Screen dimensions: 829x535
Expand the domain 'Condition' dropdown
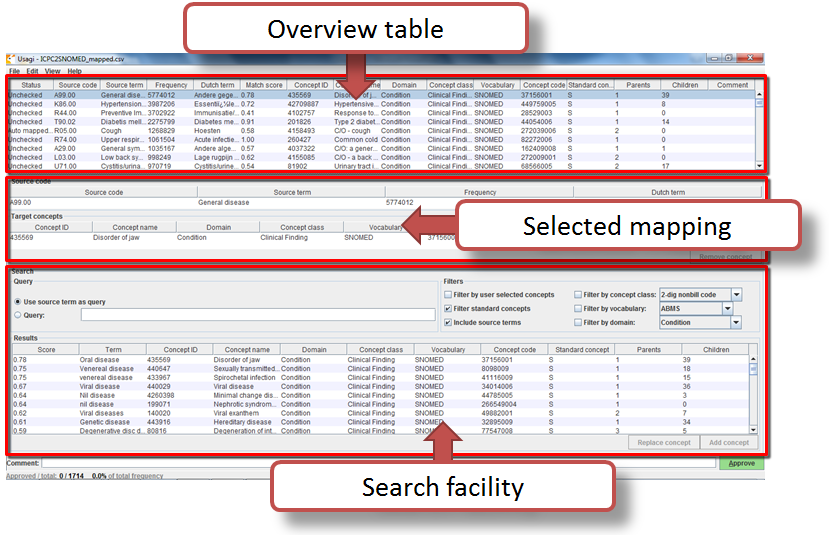pyautogui.click(x=736, y=323)
